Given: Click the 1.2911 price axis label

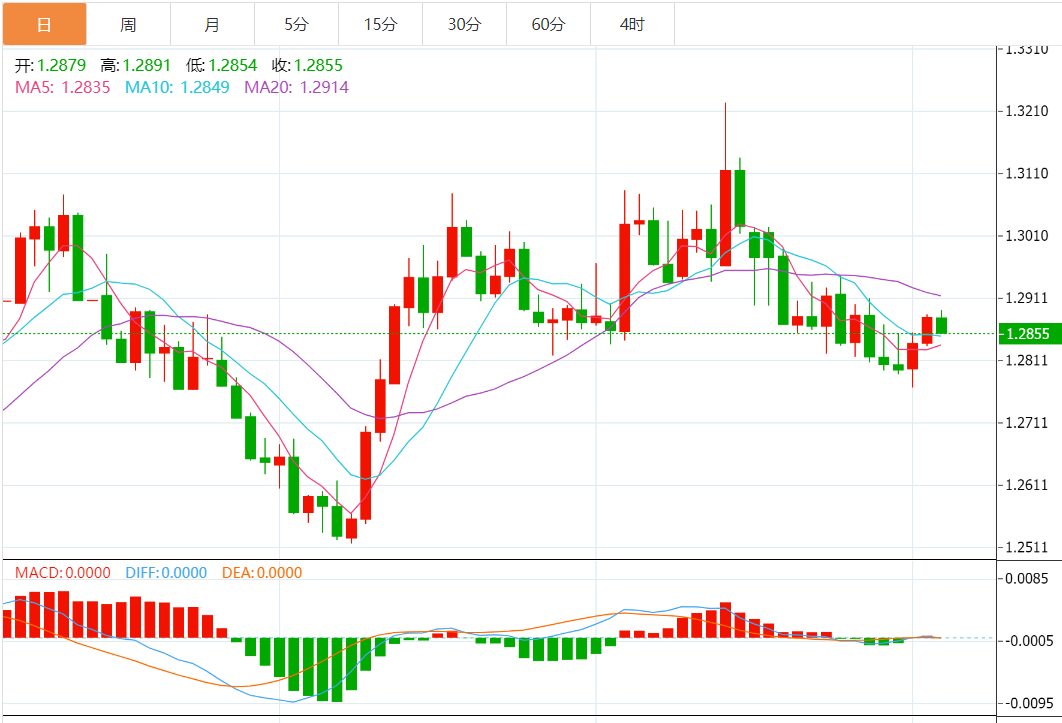Looking at the screenshot, I should coord(1027,298).
